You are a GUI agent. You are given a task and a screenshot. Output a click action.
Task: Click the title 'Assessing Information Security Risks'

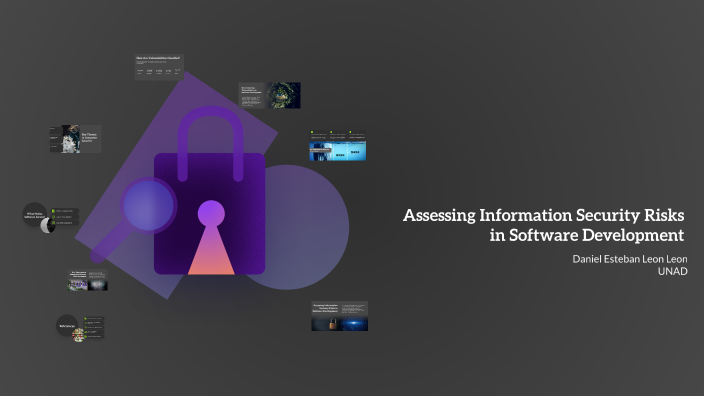coord(543,215)
